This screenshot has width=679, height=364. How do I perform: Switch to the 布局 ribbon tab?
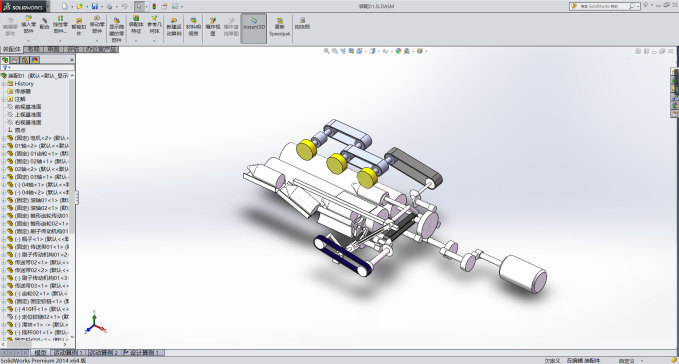[x=33, y=49]
